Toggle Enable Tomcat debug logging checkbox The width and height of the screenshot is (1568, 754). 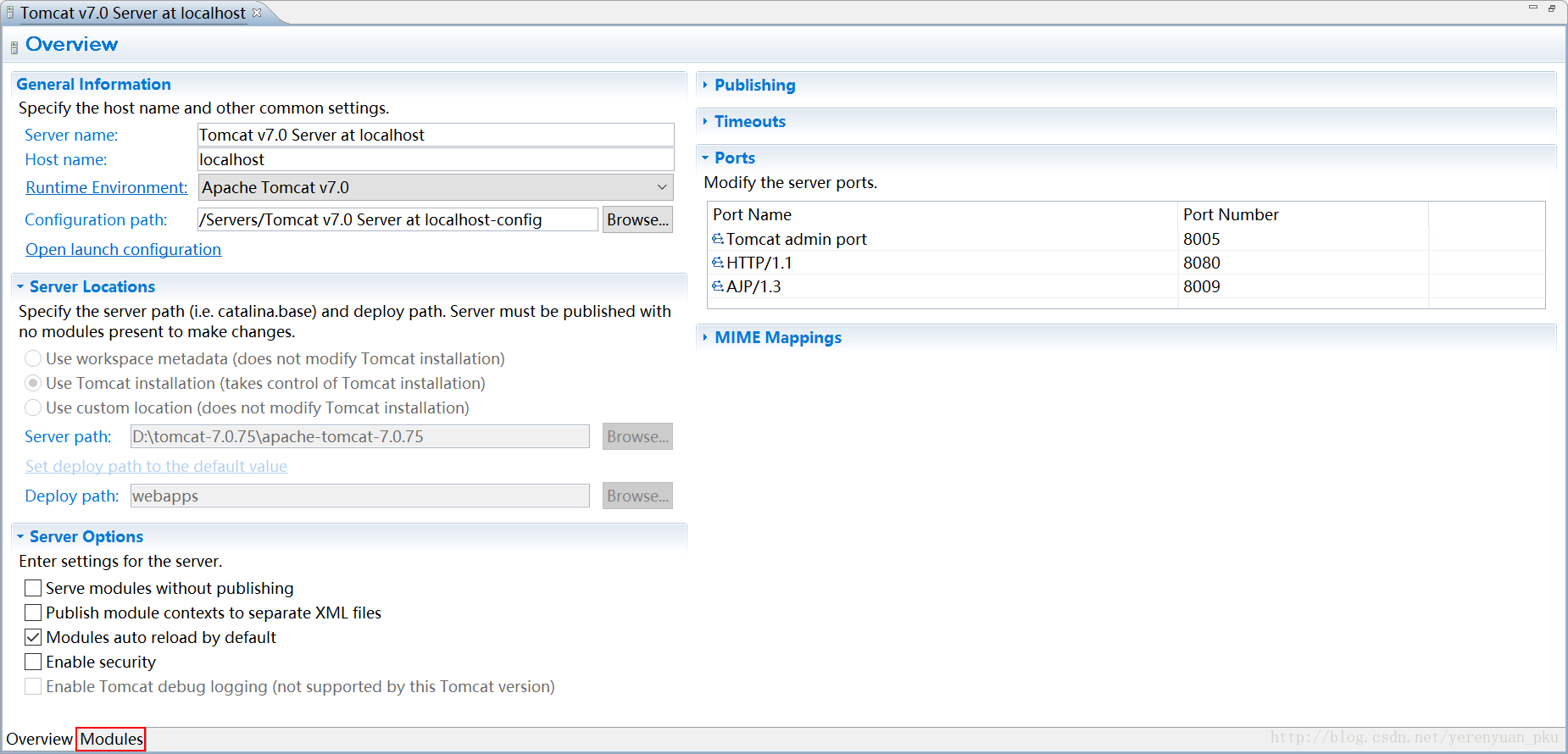coord(33,686)
